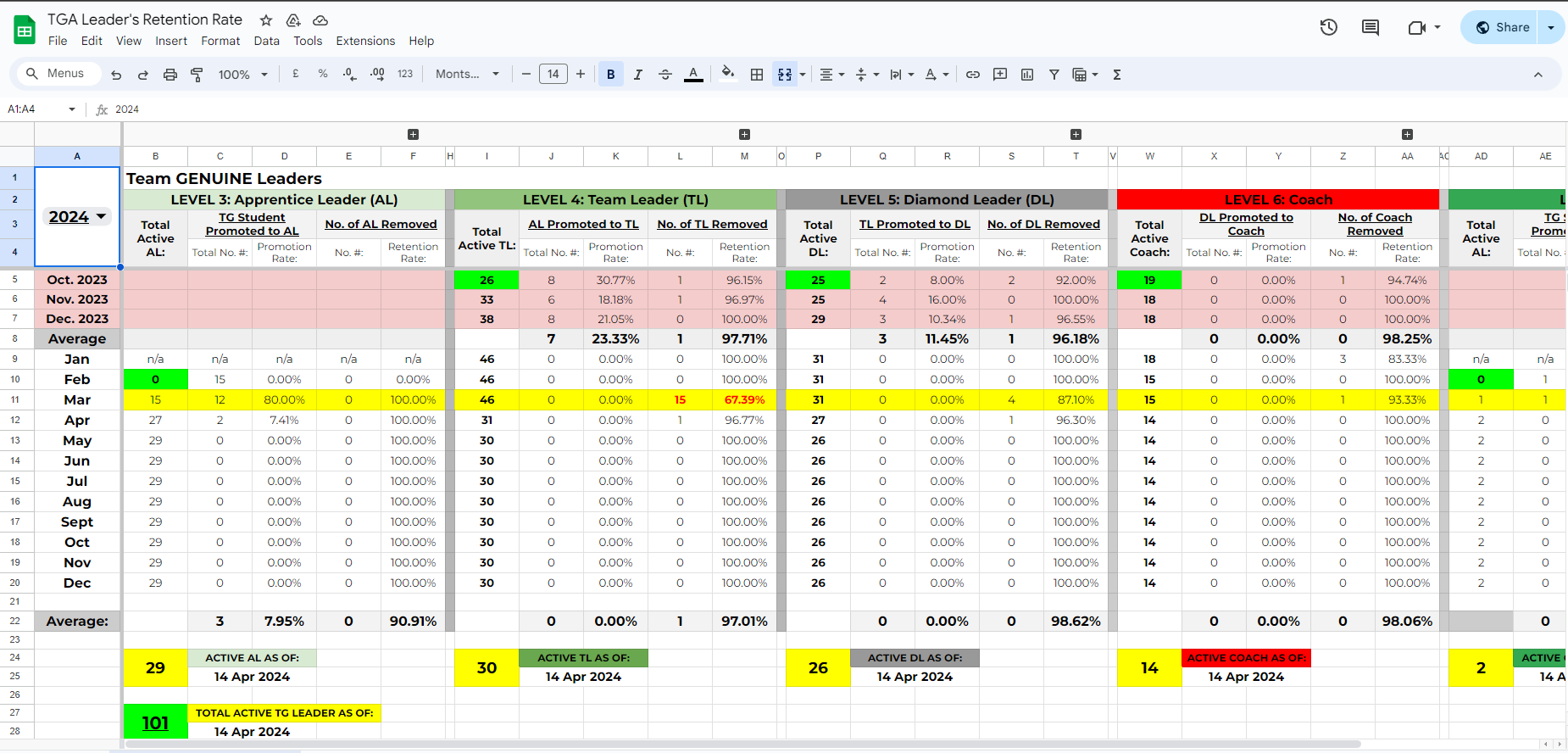Open the Tools menu
1568x753 pixels.
pos(308,41)
